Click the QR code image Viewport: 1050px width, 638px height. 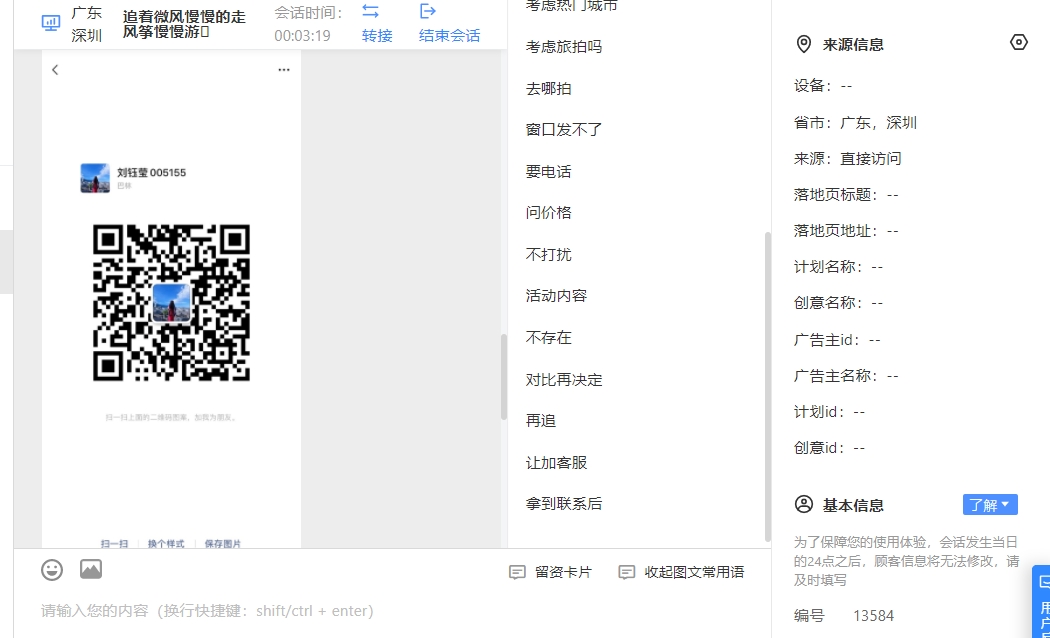tap(171, 303)
